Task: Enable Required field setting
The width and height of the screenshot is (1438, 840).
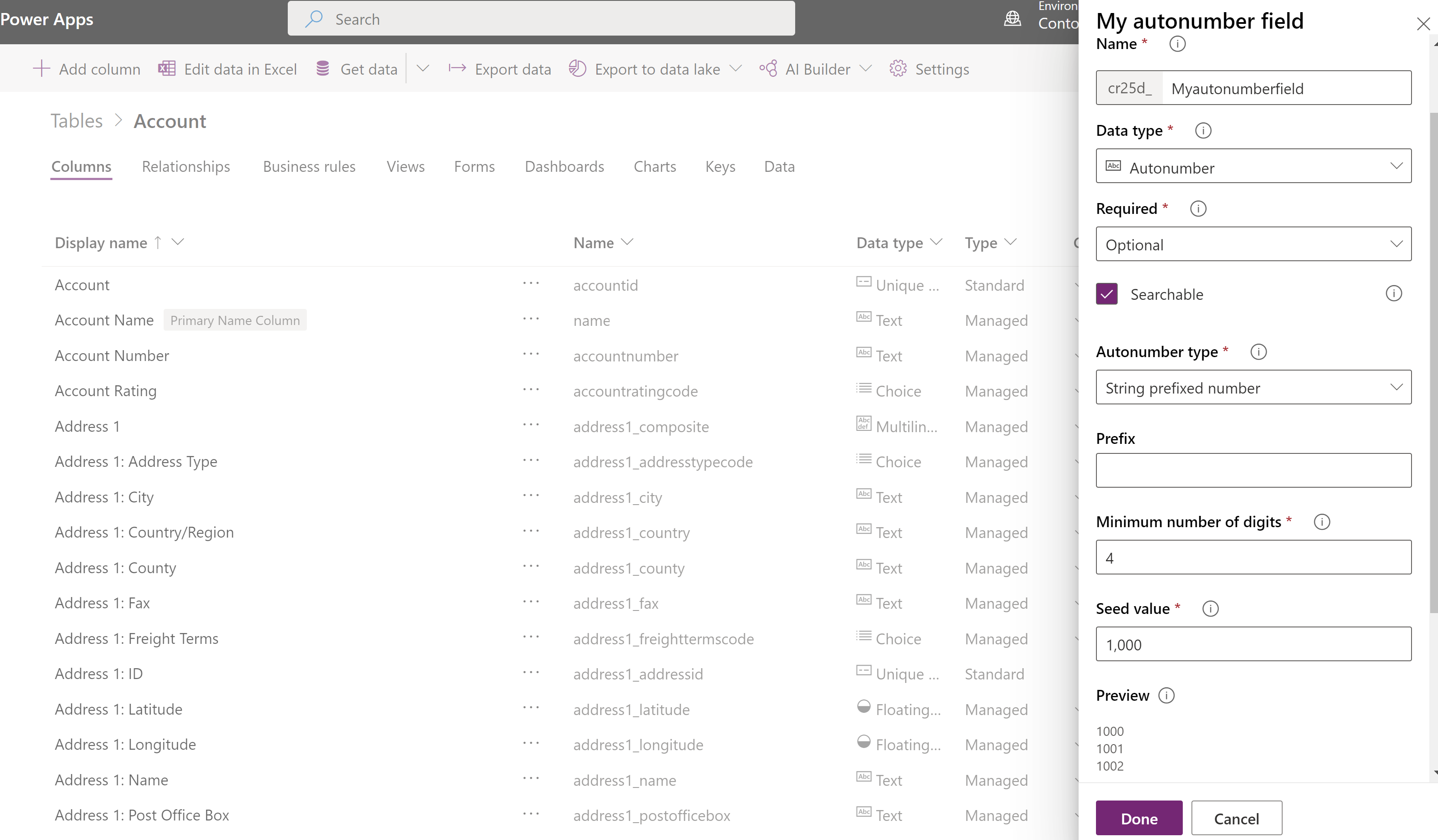Action: 1254,244
